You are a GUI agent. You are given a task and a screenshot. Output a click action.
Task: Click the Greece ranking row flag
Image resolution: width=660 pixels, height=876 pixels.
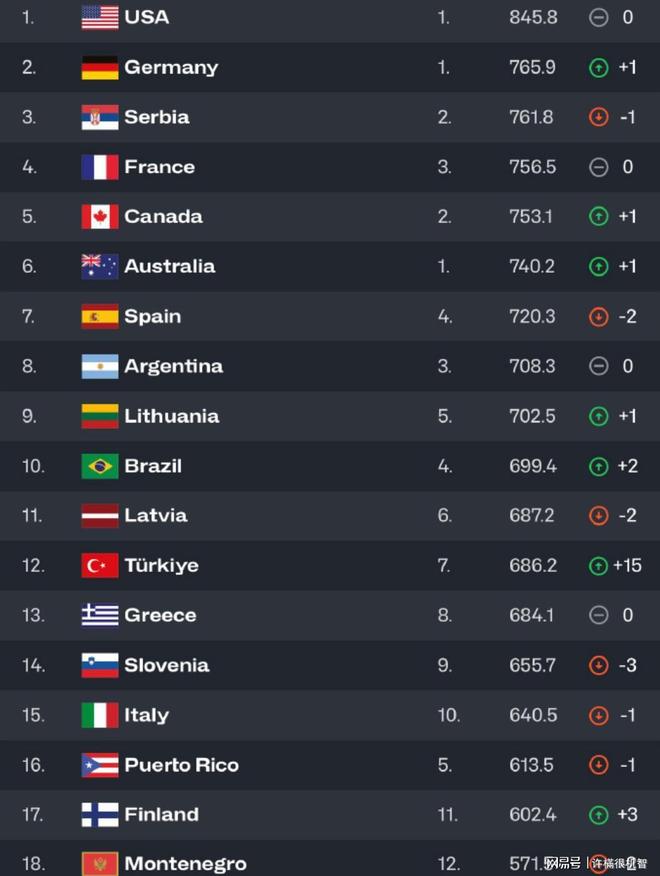(100, 615)
